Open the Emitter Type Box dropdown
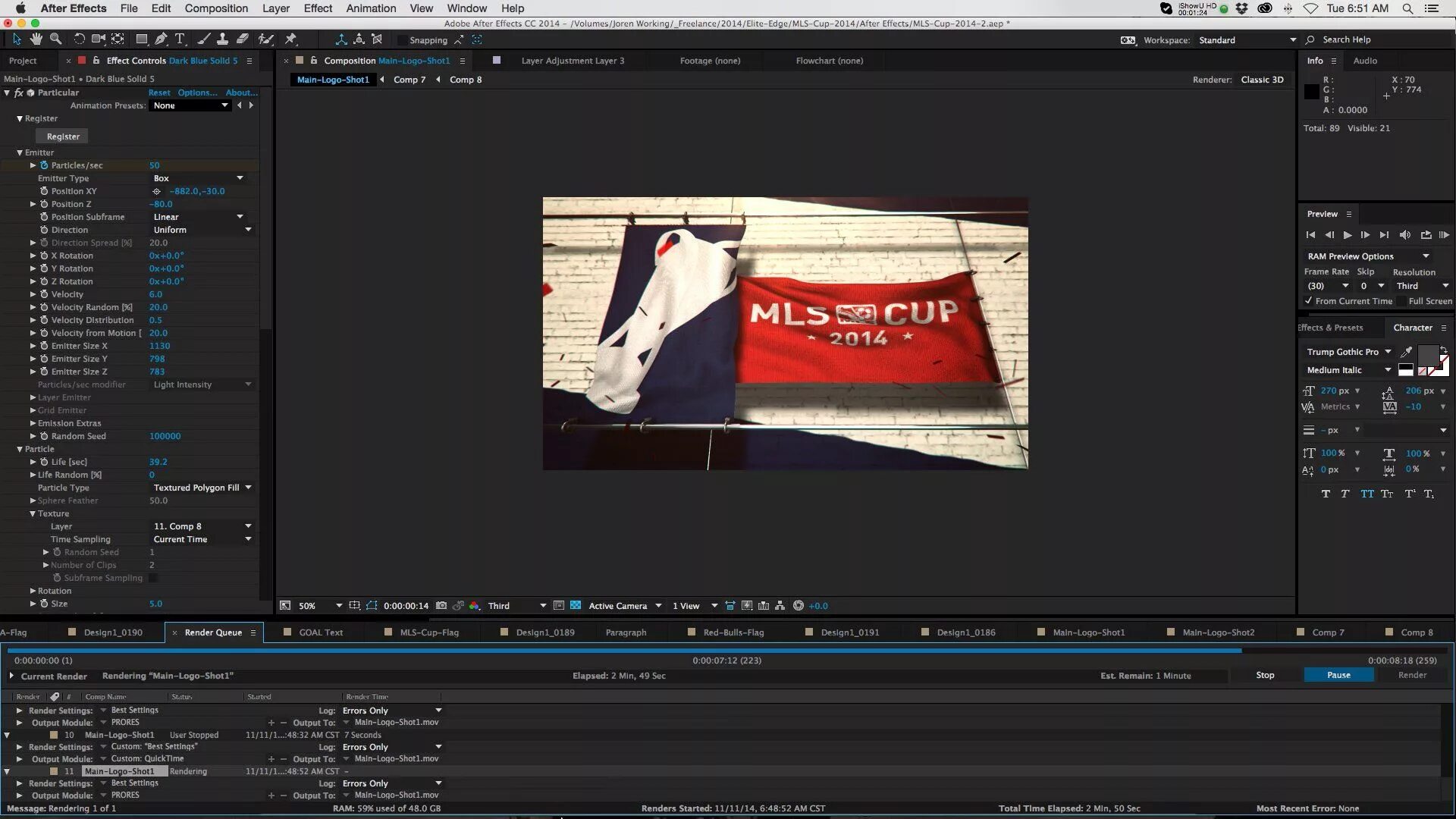1456x819 pixels. pos(198,178)
